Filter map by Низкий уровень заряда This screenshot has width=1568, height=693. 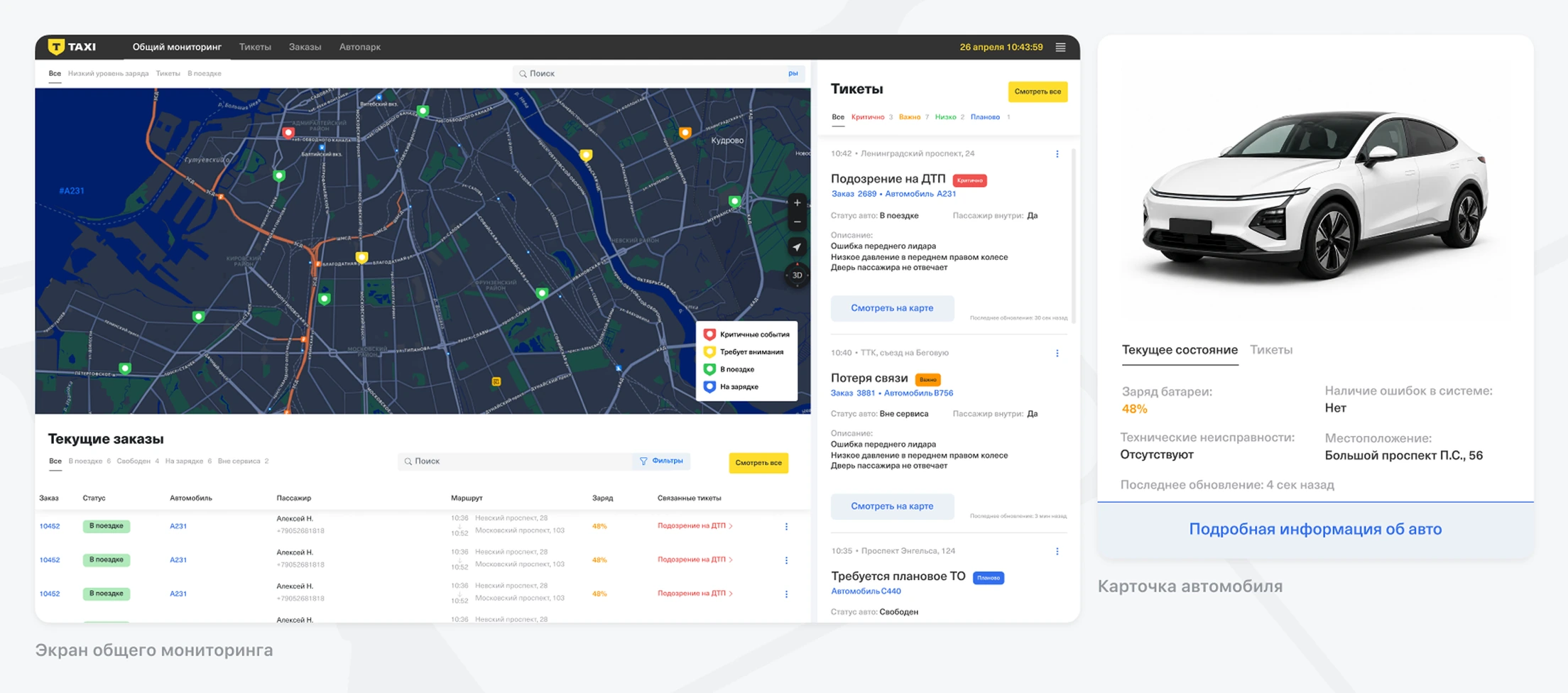coord(109,74)
